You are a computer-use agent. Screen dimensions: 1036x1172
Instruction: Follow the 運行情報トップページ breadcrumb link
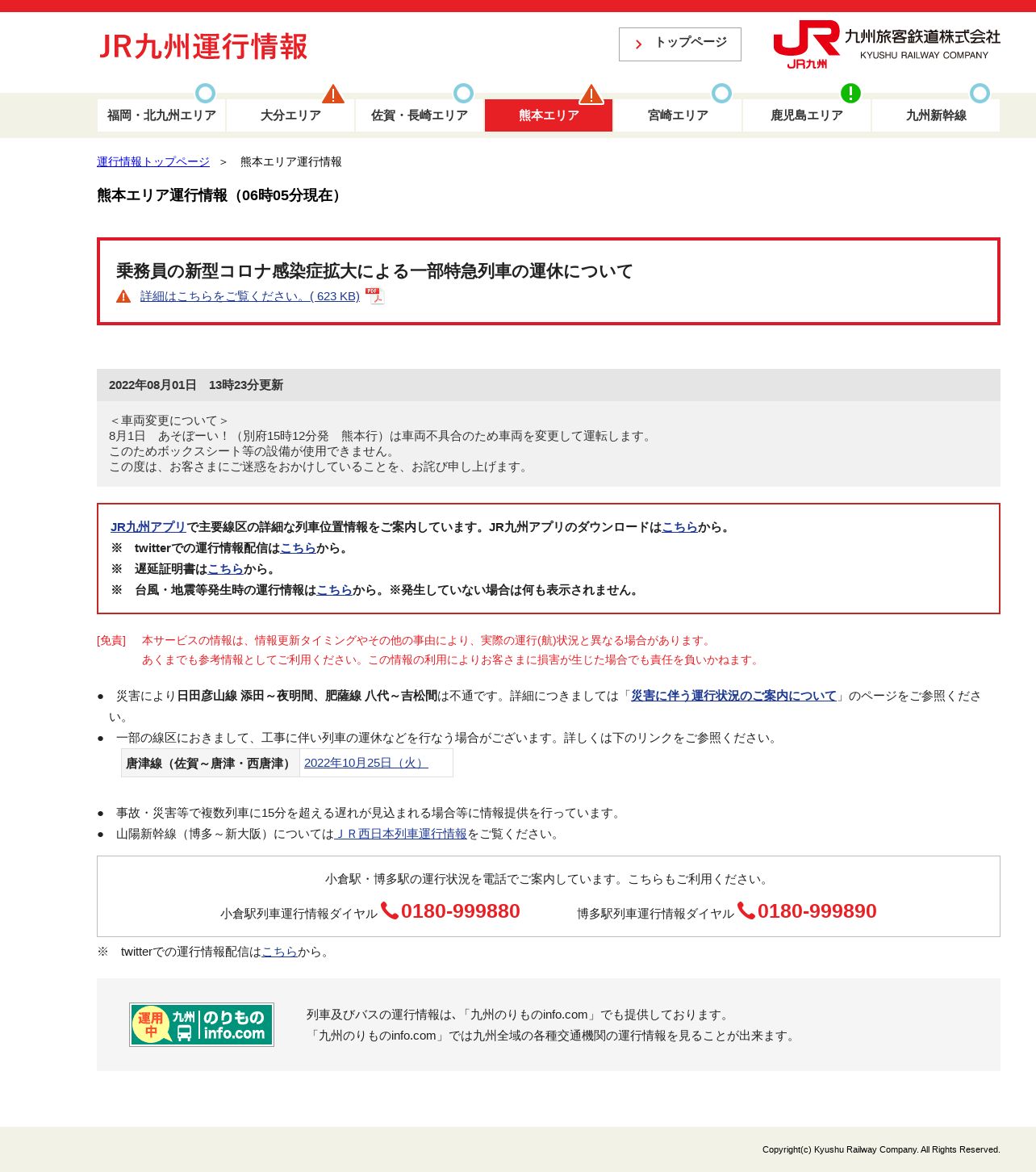point(153,161)
